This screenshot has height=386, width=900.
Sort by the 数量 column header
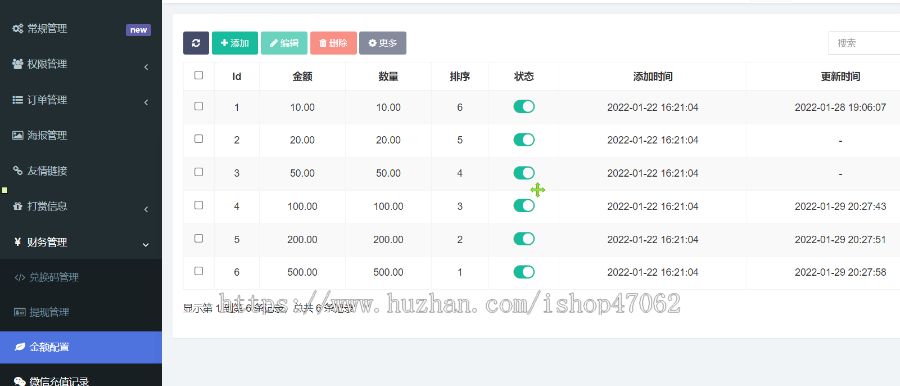[388, 76]
